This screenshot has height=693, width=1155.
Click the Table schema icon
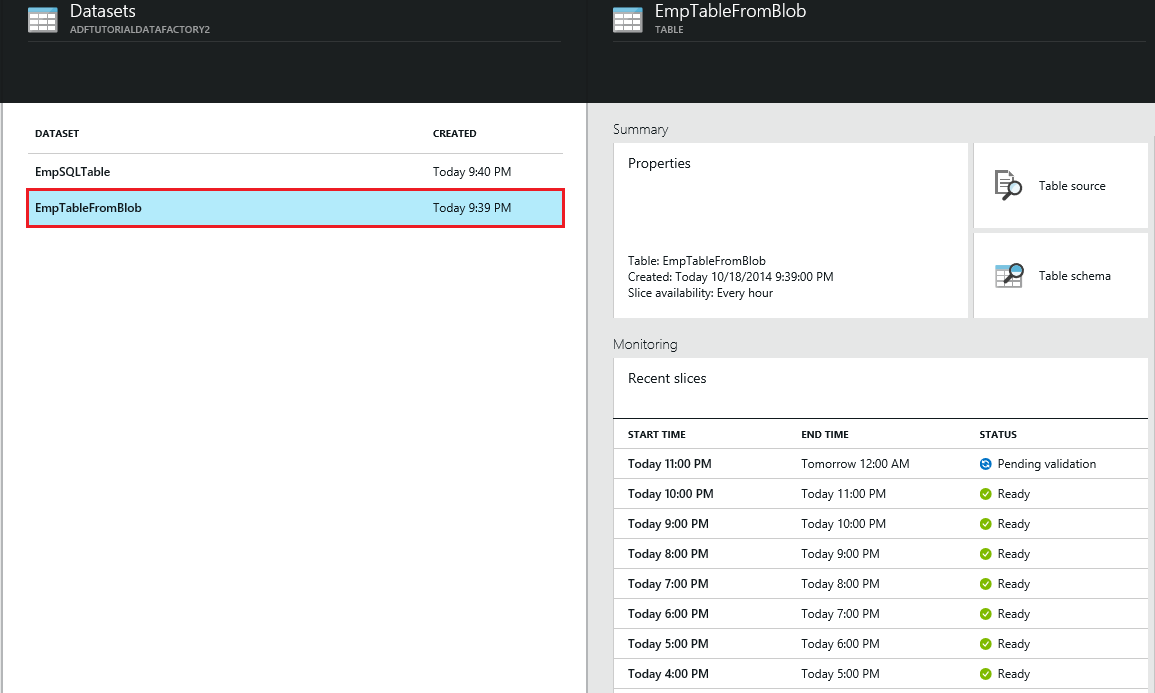click(1009, 276)
